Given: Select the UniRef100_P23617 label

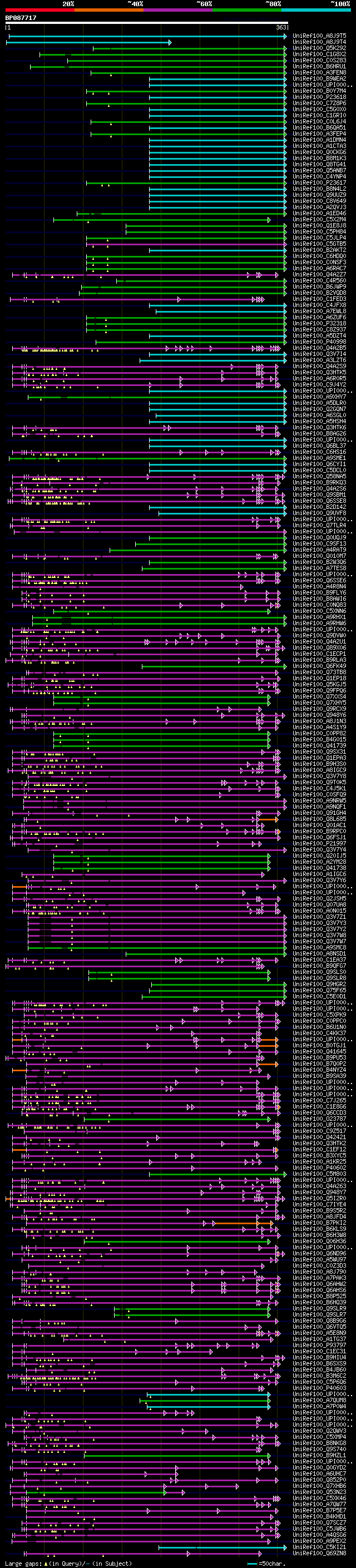Looking at the screenshot, I should pos(319,182).
